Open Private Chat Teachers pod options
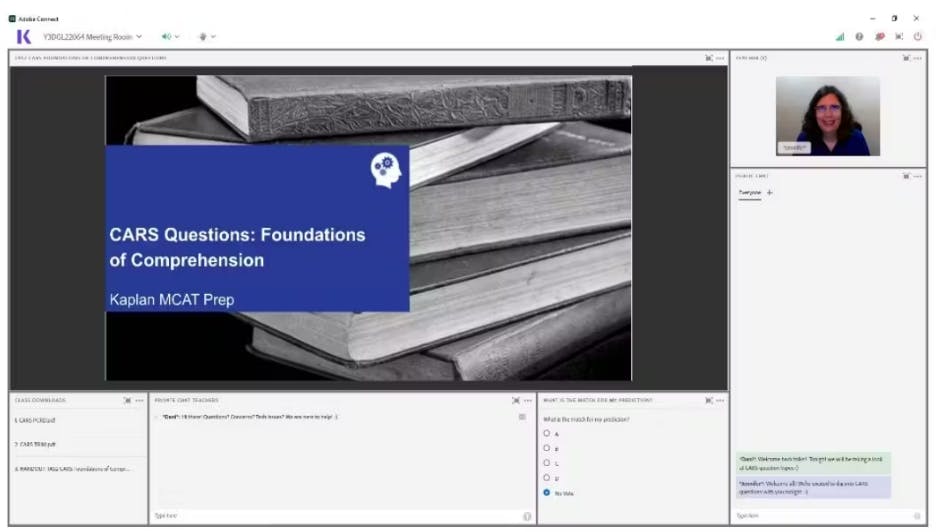 [528, 400]
